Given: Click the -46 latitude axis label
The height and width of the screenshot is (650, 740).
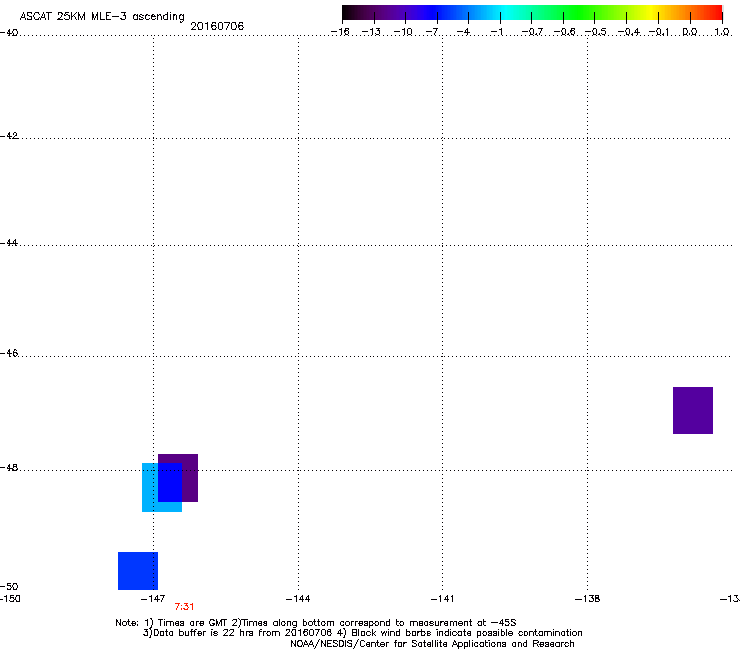Looking at the screenshot, I should pos(9,354).
